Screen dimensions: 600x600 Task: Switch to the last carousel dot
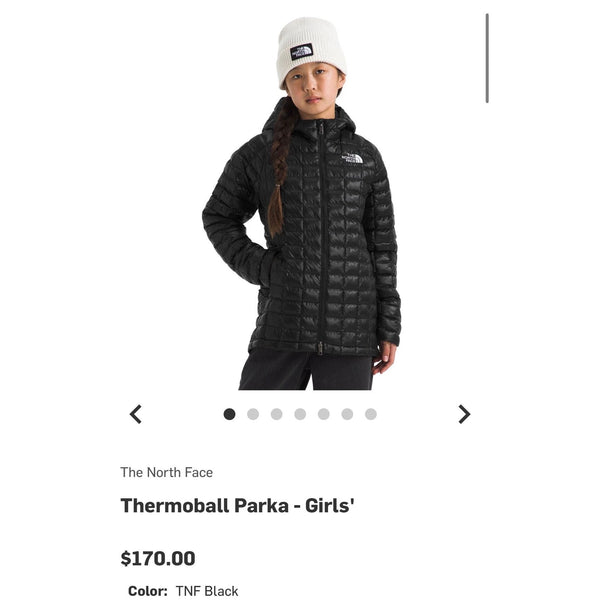pos(371,414)
